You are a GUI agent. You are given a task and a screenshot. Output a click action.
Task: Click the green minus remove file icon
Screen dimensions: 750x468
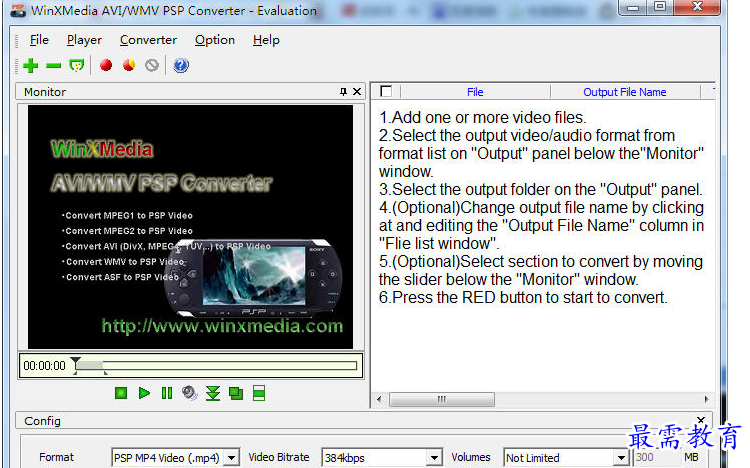pos(54,66)
